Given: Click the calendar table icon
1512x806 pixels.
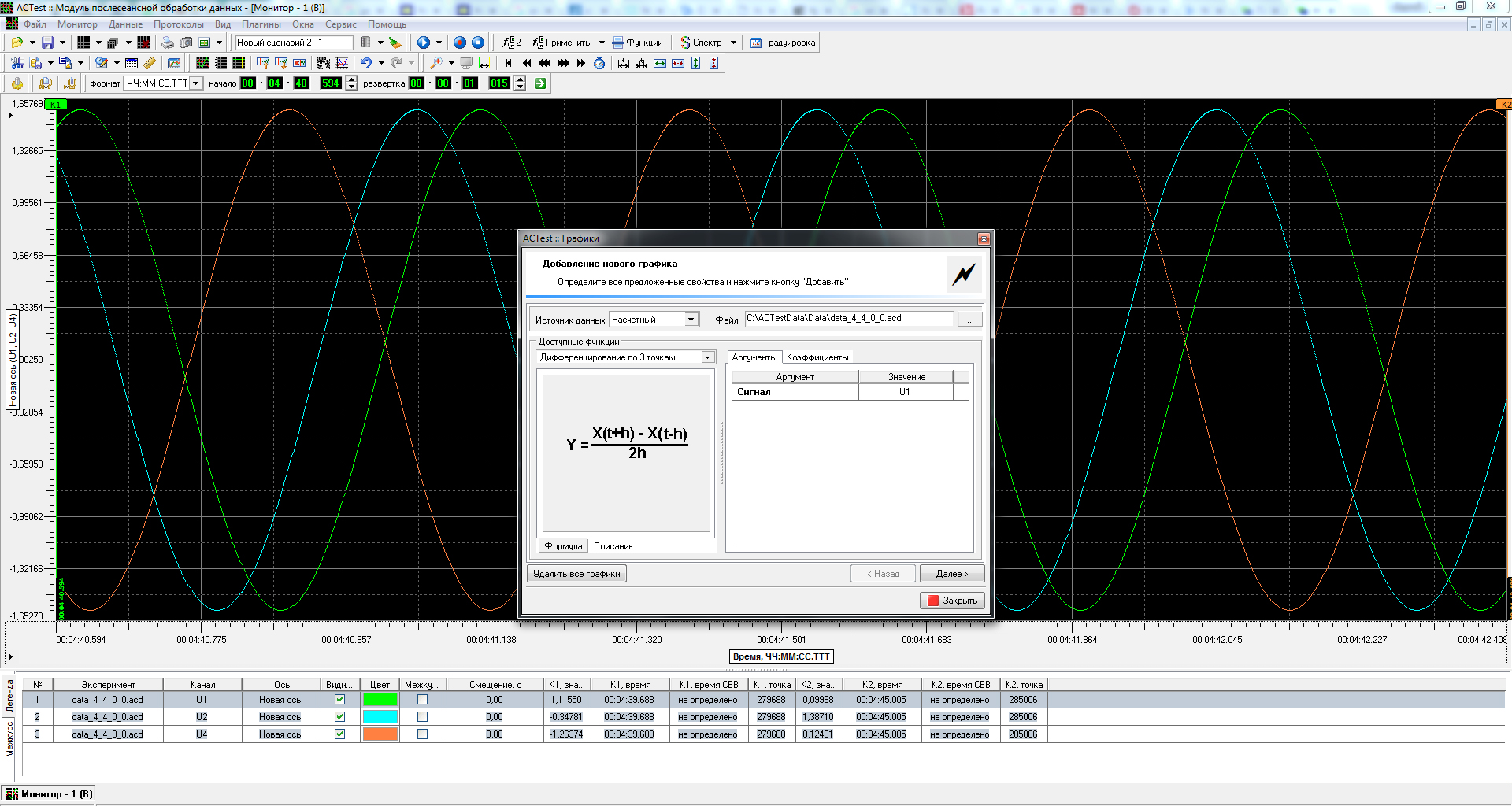Looking at the screenshot, I should tap(132, 63).
